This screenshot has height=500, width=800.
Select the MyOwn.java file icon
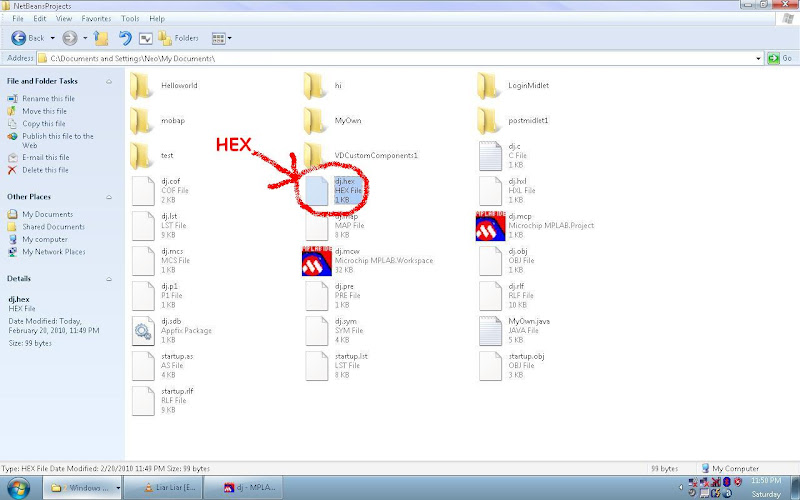click(x=490, y=331)
